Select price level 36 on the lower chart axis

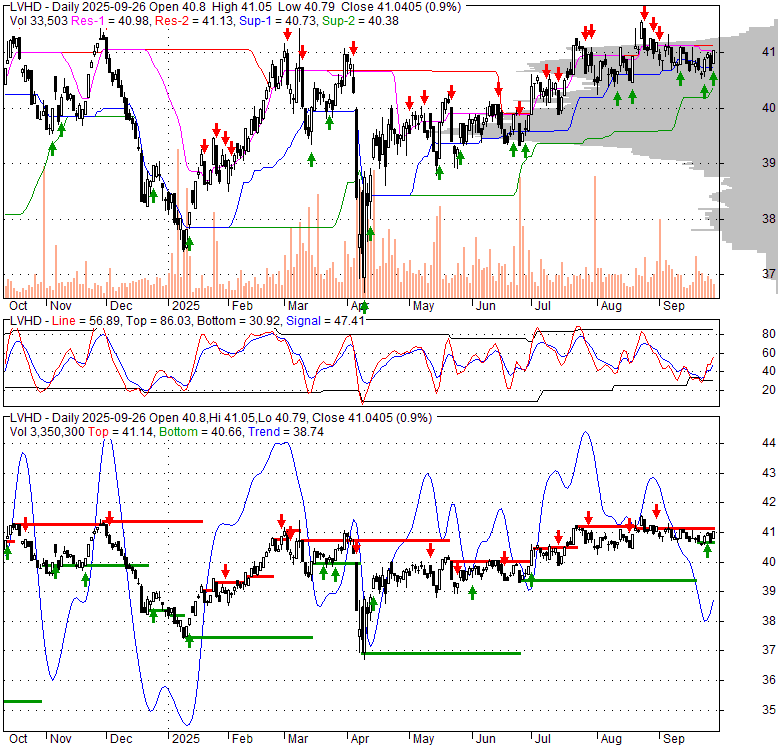(x=769, y=679)
